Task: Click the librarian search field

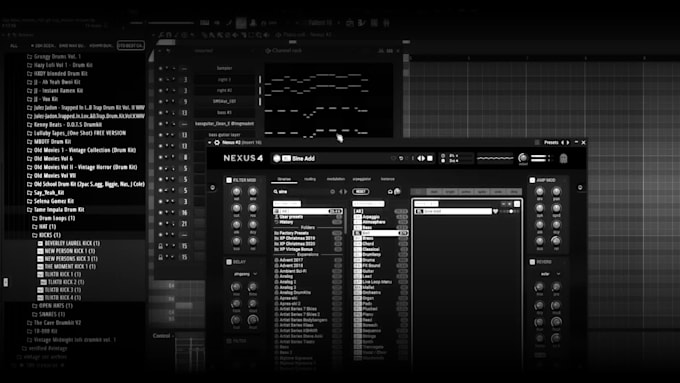Action: point(301,191)
